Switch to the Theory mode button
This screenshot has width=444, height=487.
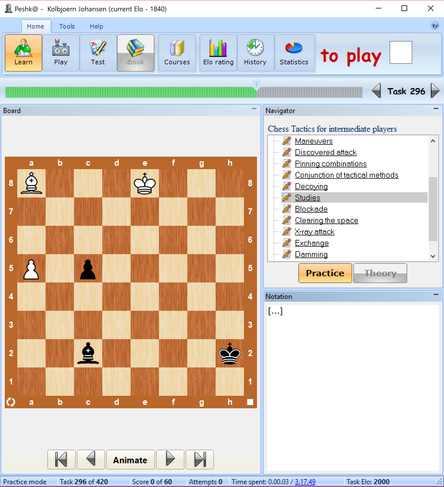point(380,273)
